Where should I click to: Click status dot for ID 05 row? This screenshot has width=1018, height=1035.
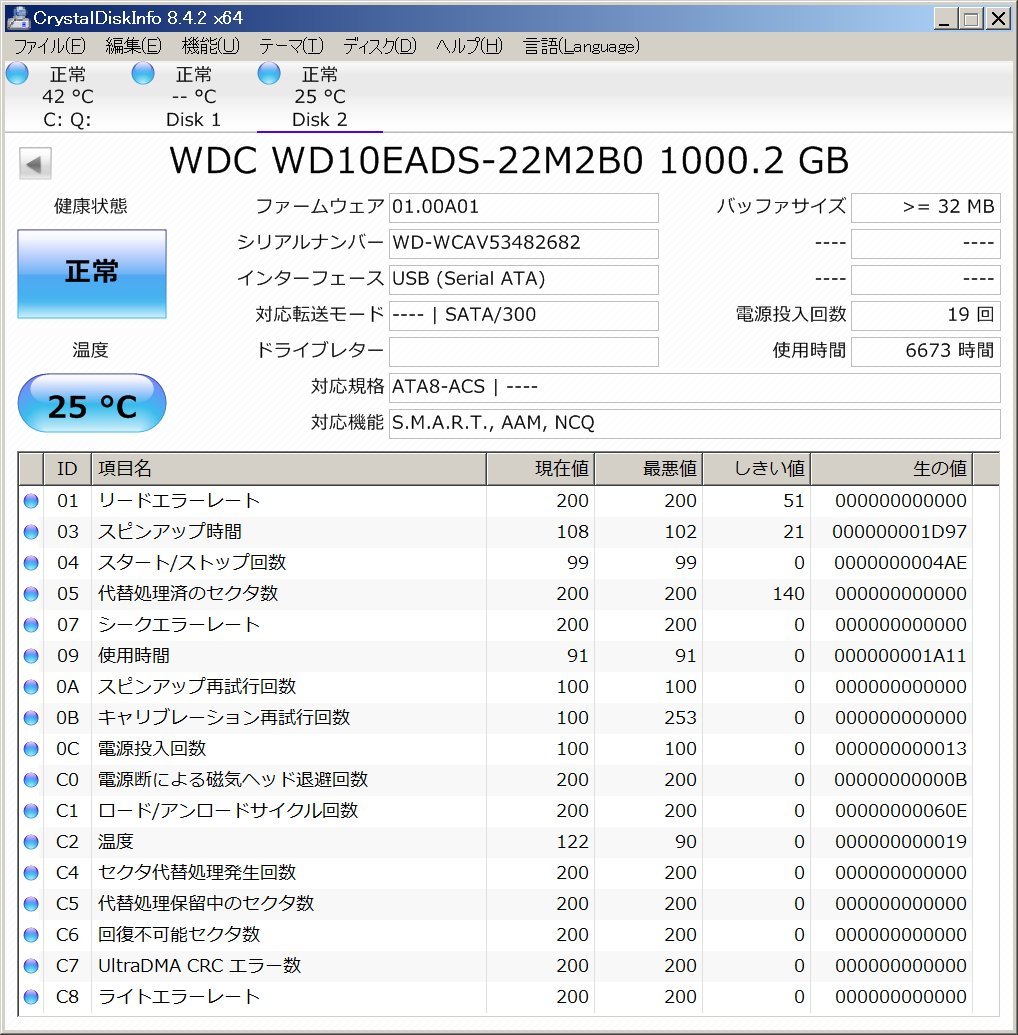point(31,594)
